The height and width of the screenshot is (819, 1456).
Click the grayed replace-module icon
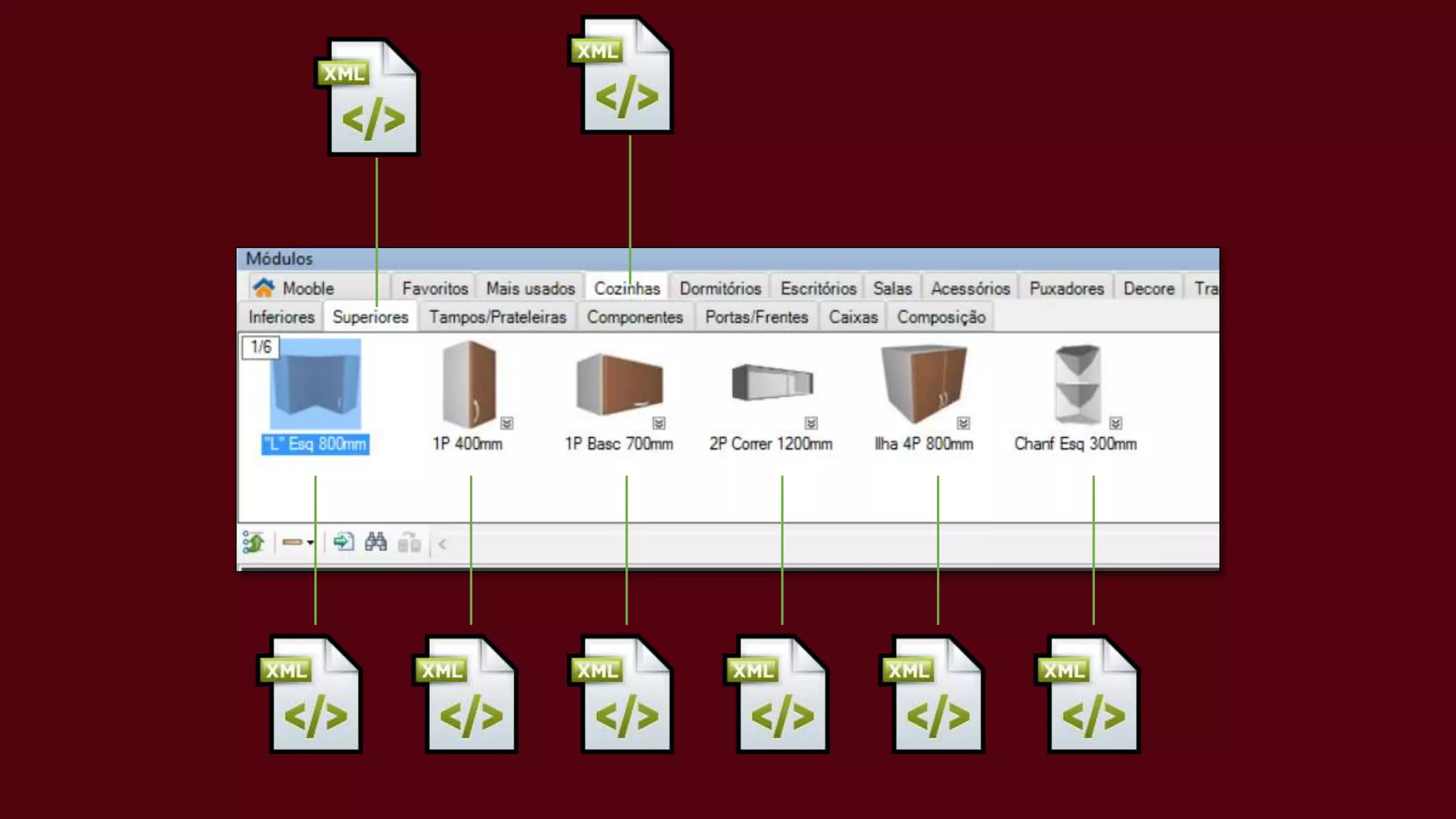(x=409, y=543)
